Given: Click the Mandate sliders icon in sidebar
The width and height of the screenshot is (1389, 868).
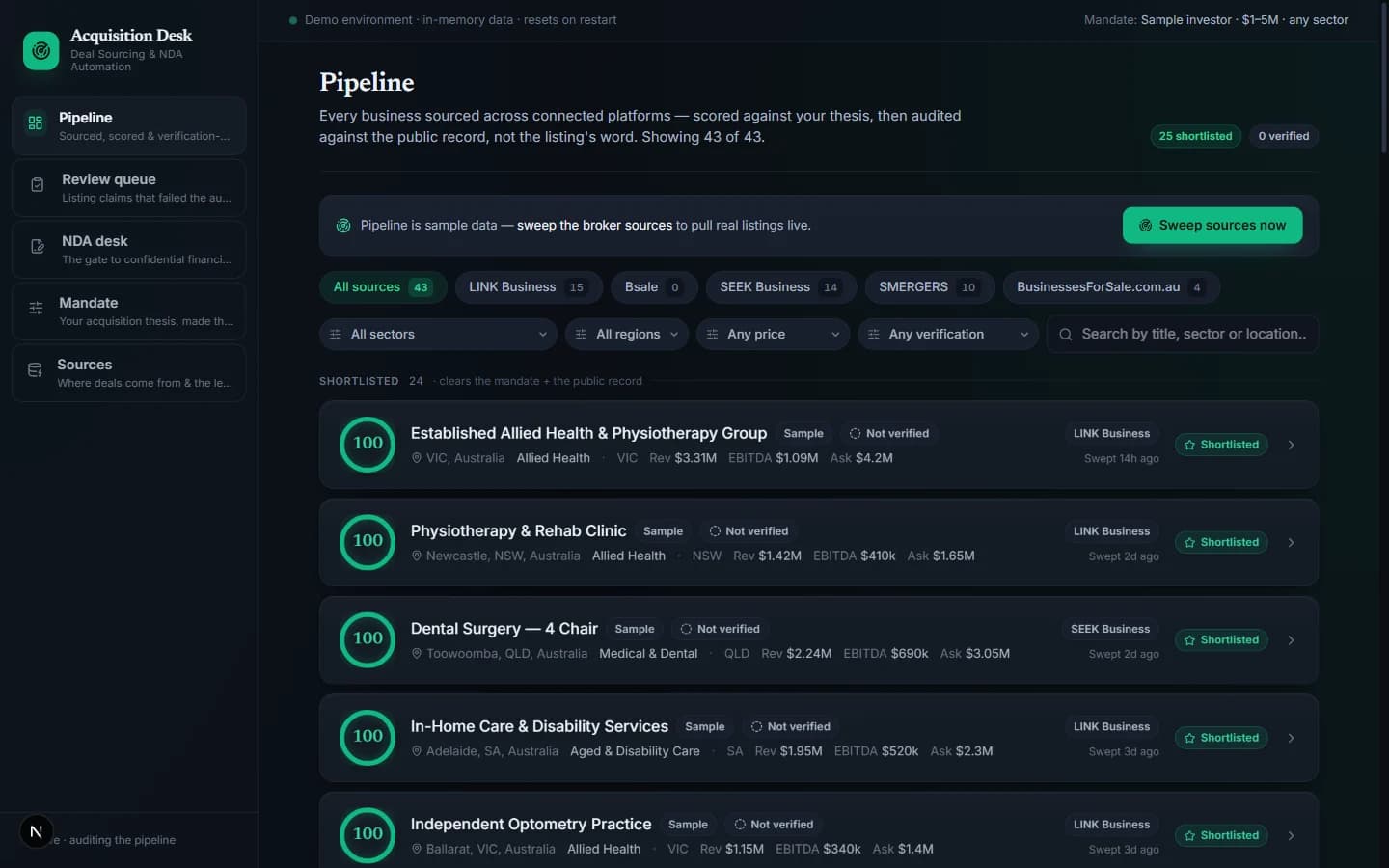Looking at the screenshot, I should pos(36,309).
